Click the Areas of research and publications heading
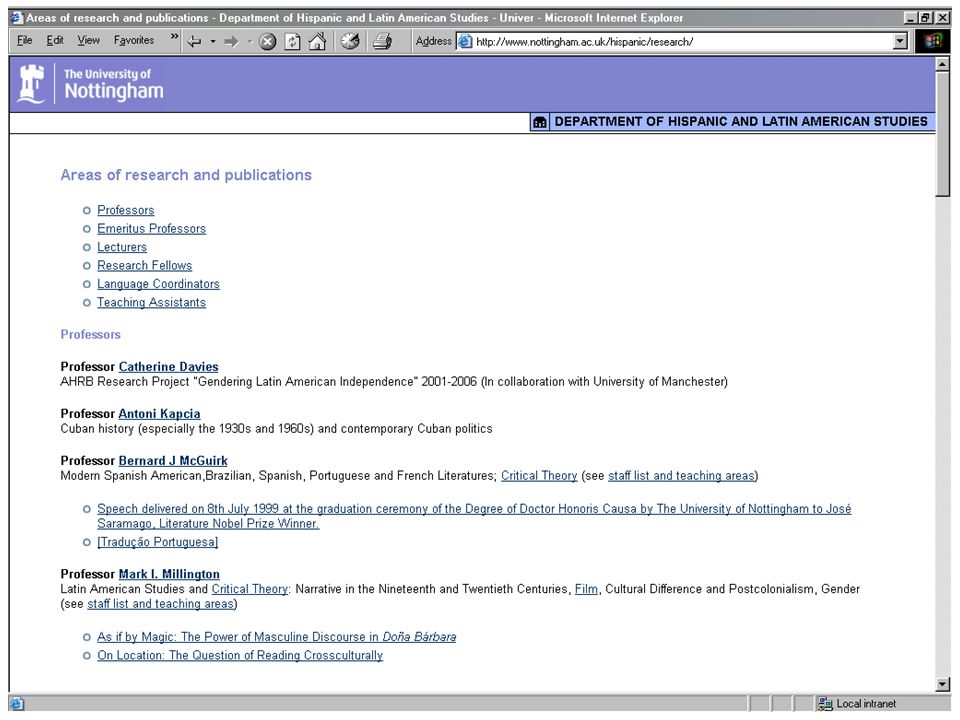This screenshot has height=720, width=960. click(x=186, y=175)
